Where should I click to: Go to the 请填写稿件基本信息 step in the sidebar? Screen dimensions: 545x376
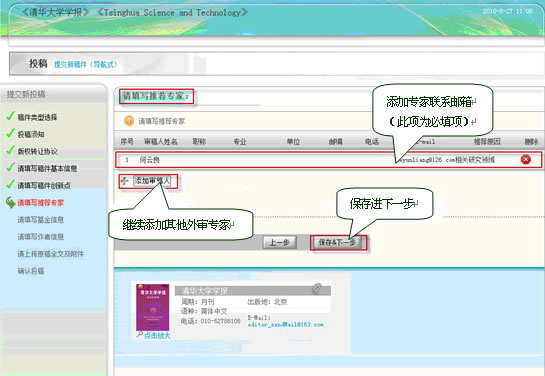tap(47, 169)
